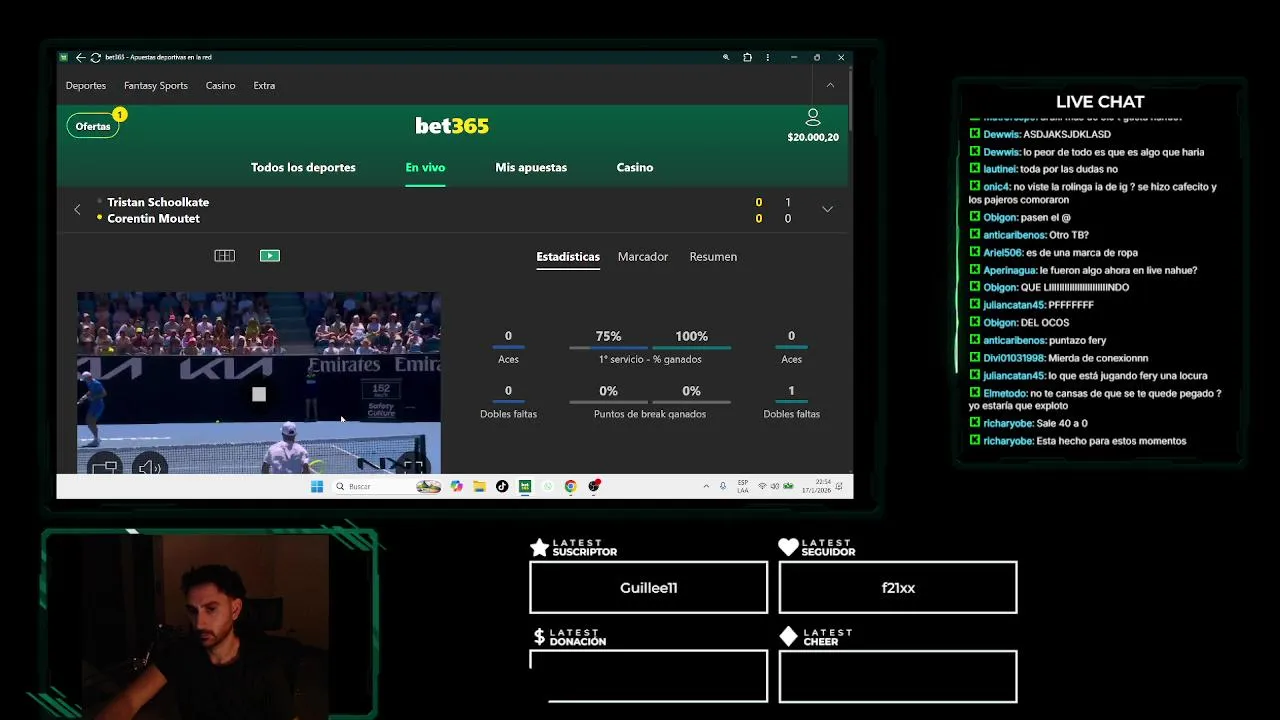Image resolution: width=1280 pixels, height=720 pixels.
Task: Click the Tristan Schoolkate player name
Action: tap(158, 202)
